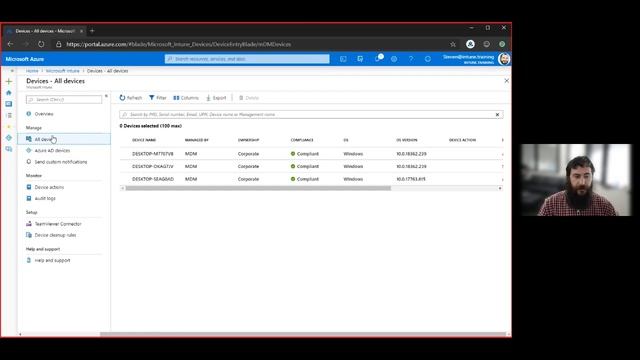
Task: Sort by the Ownership column
Action: [248, 140]
